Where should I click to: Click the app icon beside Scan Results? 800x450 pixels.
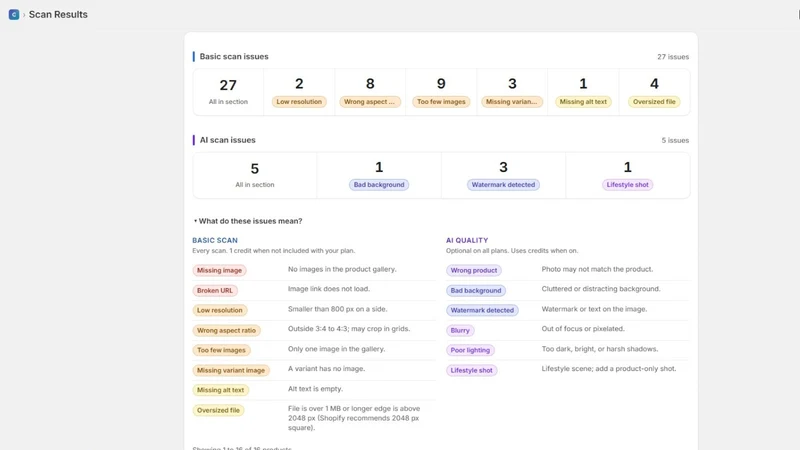coord(14,15)
